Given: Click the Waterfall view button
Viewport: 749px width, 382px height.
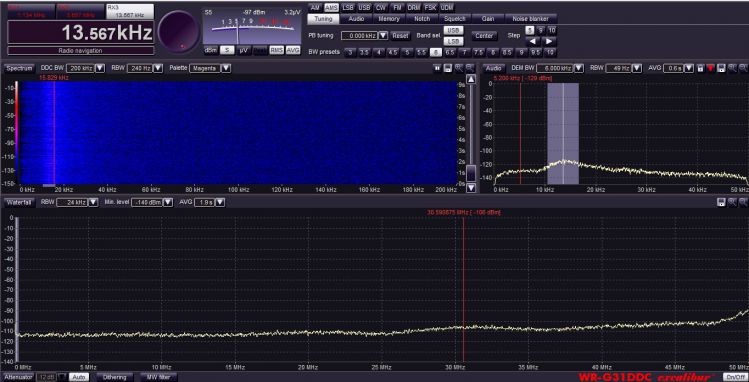Looking at the screenshot, I should pos(19,202).
